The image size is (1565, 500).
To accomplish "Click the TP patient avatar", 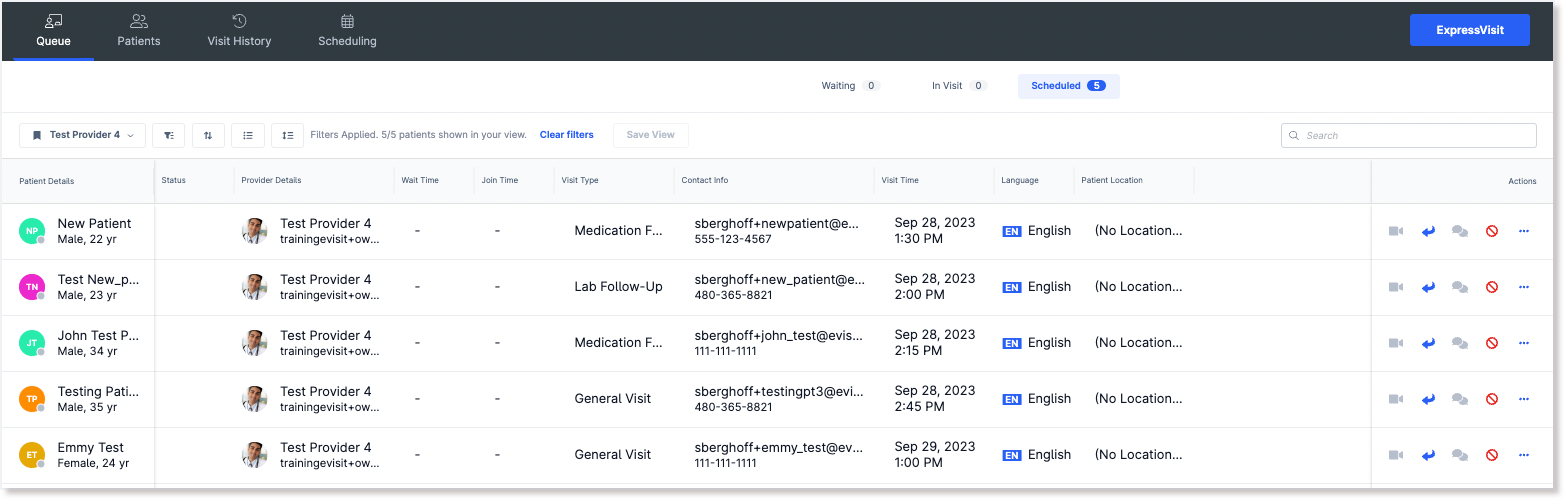I will (32, 399).
